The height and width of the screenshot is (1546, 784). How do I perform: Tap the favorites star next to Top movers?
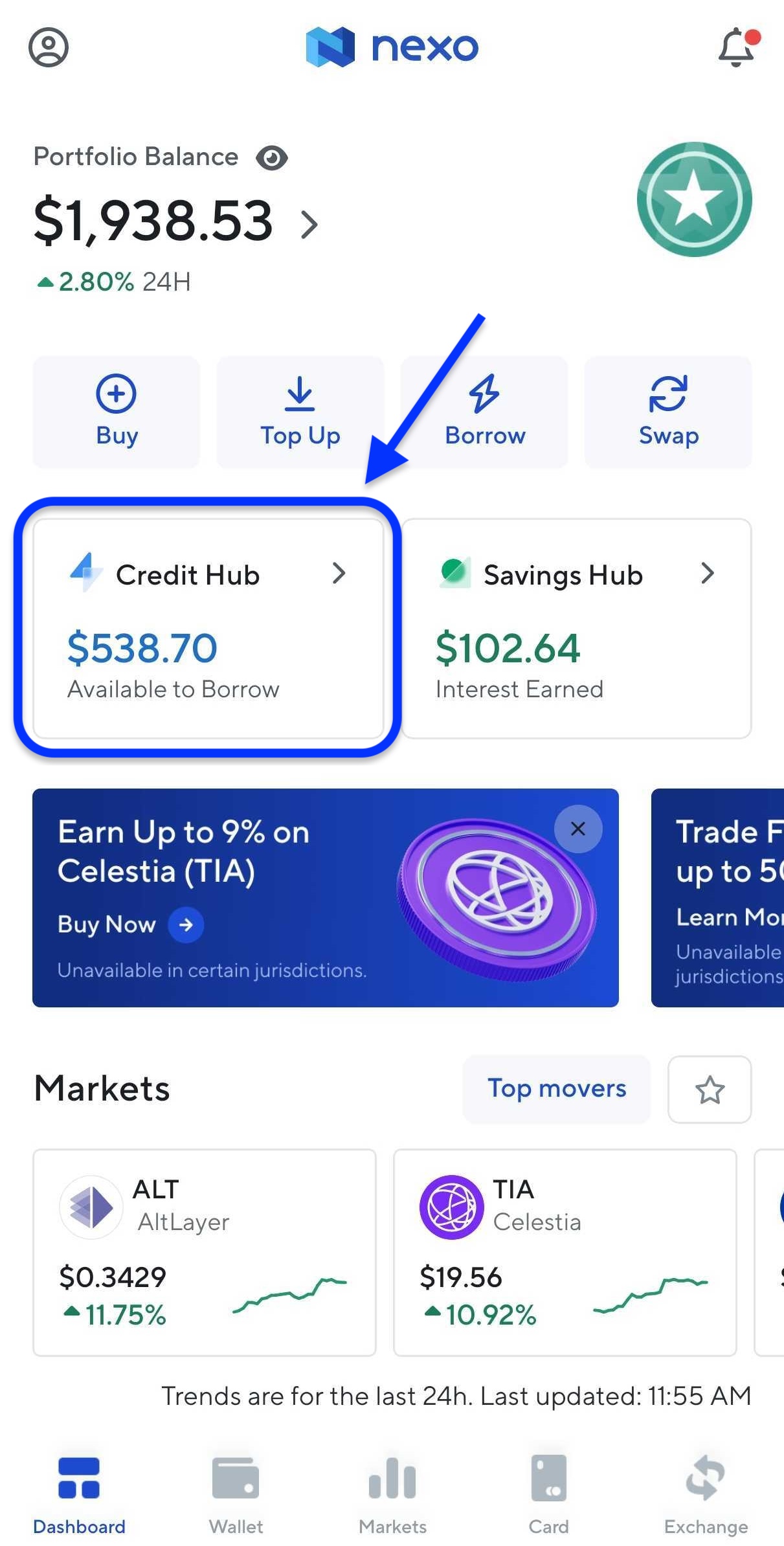click(710, 1090)
